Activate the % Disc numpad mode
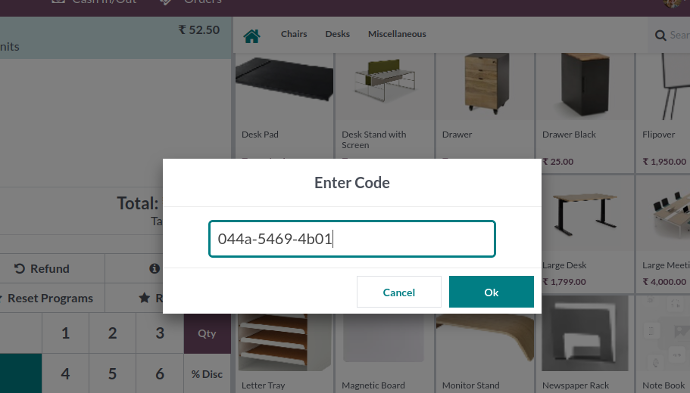The height and width of the screenshot is (393, 690). (207, 374)
